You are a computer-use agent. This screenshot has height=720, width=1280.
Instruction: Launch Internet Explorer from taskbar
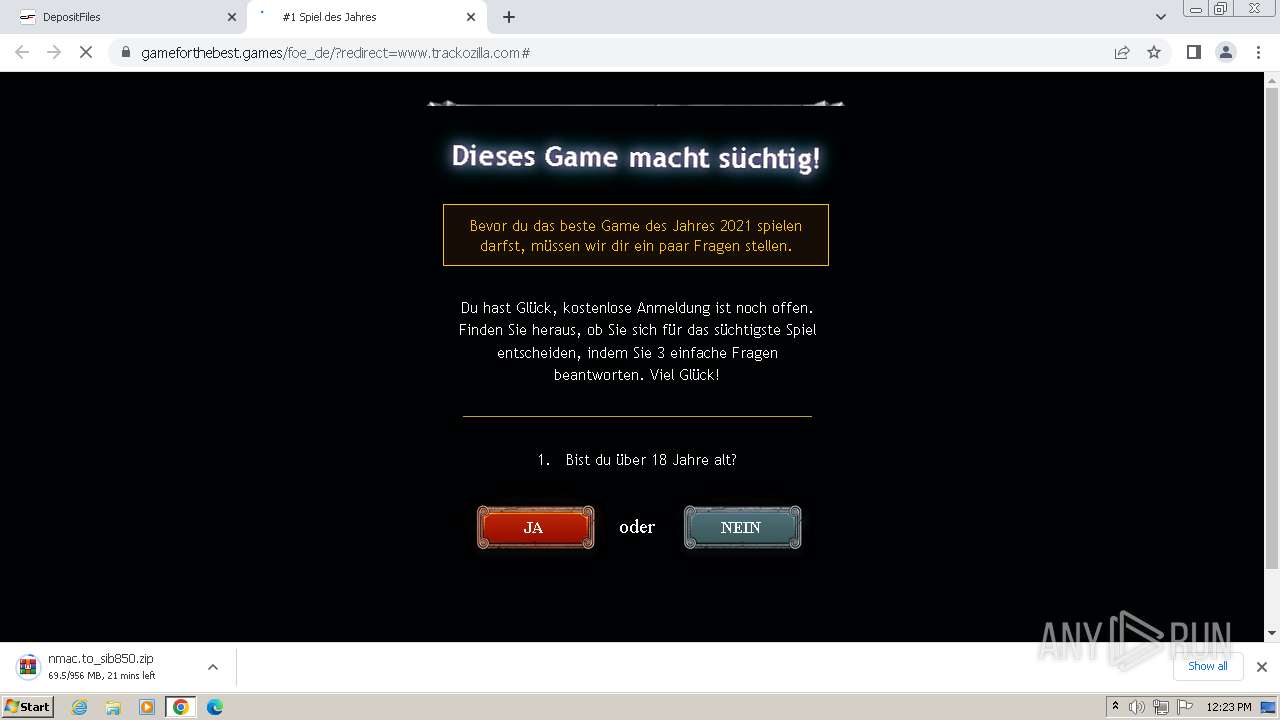click(80, 707)
